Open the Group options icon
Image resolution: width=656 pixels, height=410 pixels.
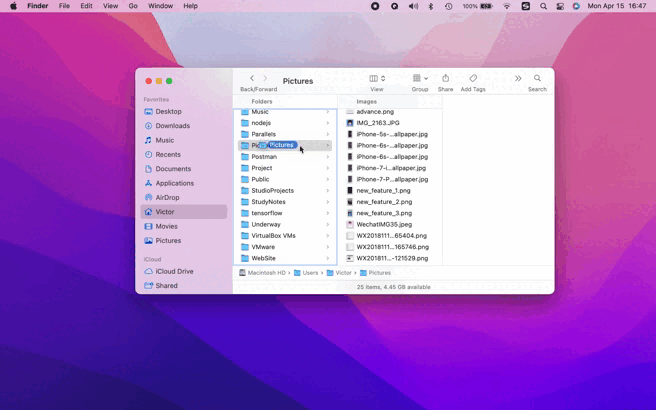[417, 78]
